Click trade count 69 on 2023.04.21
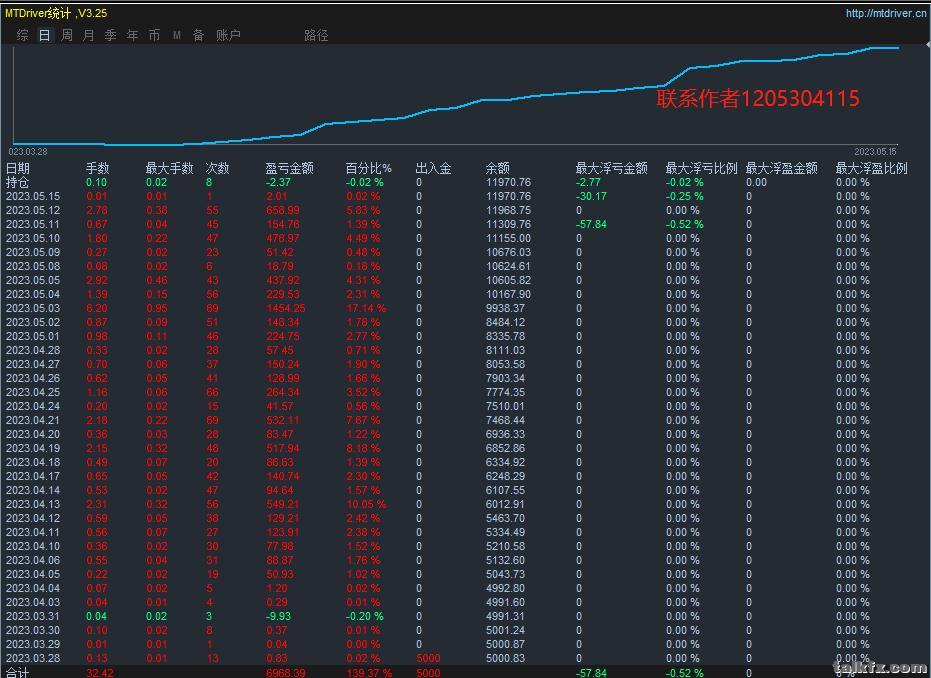931x678 pixels. [212, 420]
